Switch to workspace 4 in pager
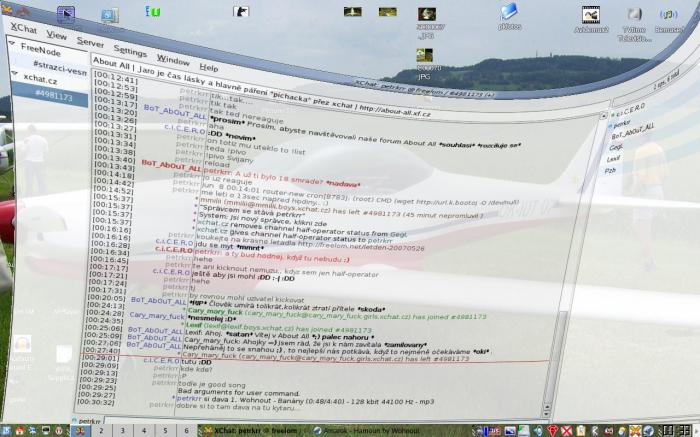Image resolution: width=700 pixels, height=437 pixels. tap(144, 431)
